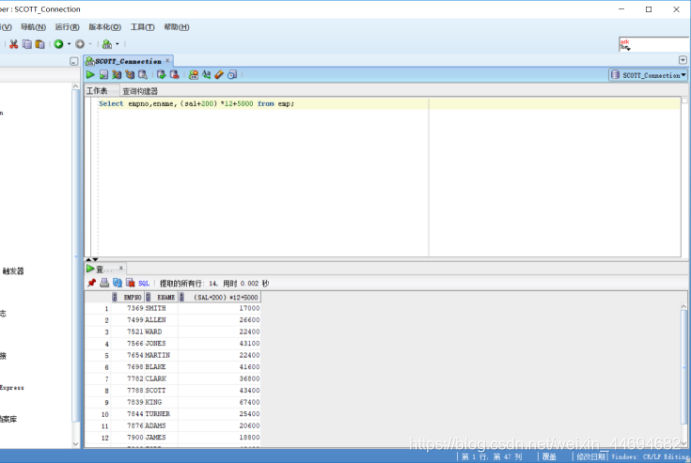Rollback changes with the red database icon

pyautogui.click(x=175, y=74)
